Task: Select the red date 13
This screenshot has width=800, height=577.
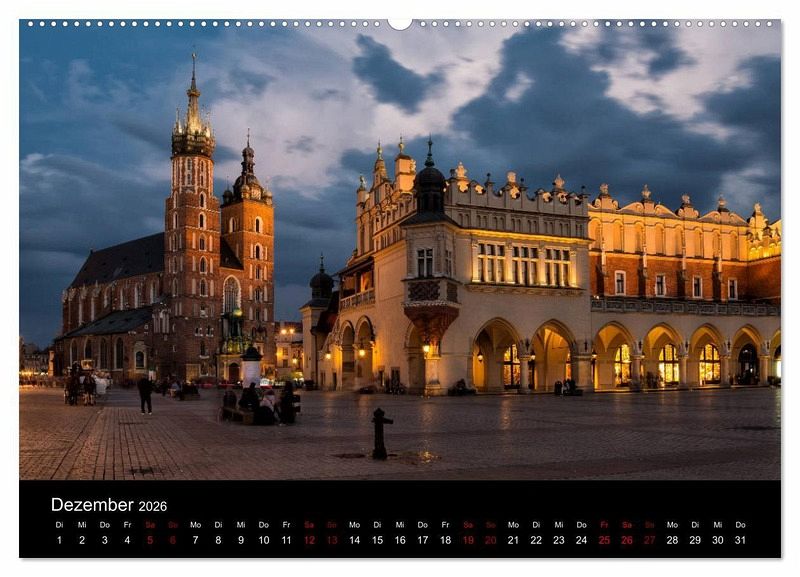Action: [332, 540]
